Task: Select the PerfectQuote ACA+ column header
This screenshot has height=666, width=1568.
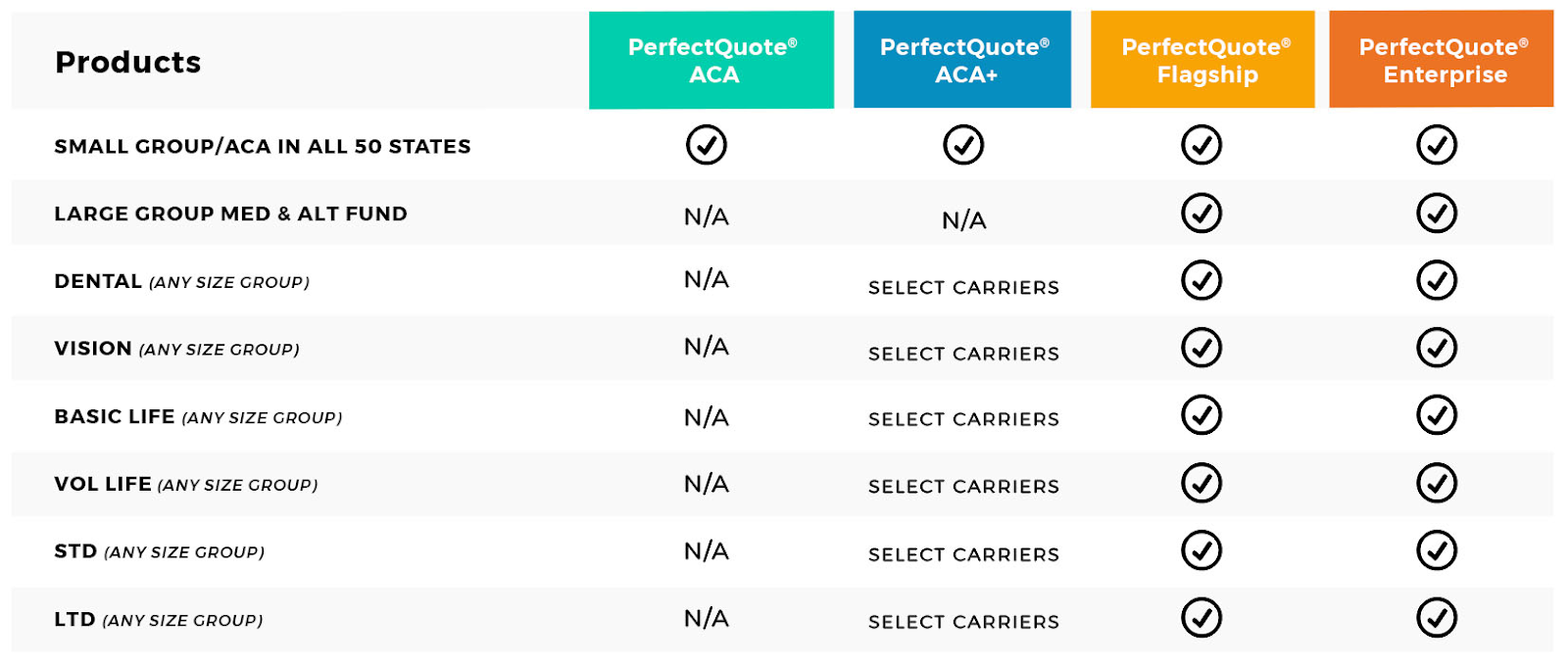Action: pyautogui.click(x=962, y=60)
